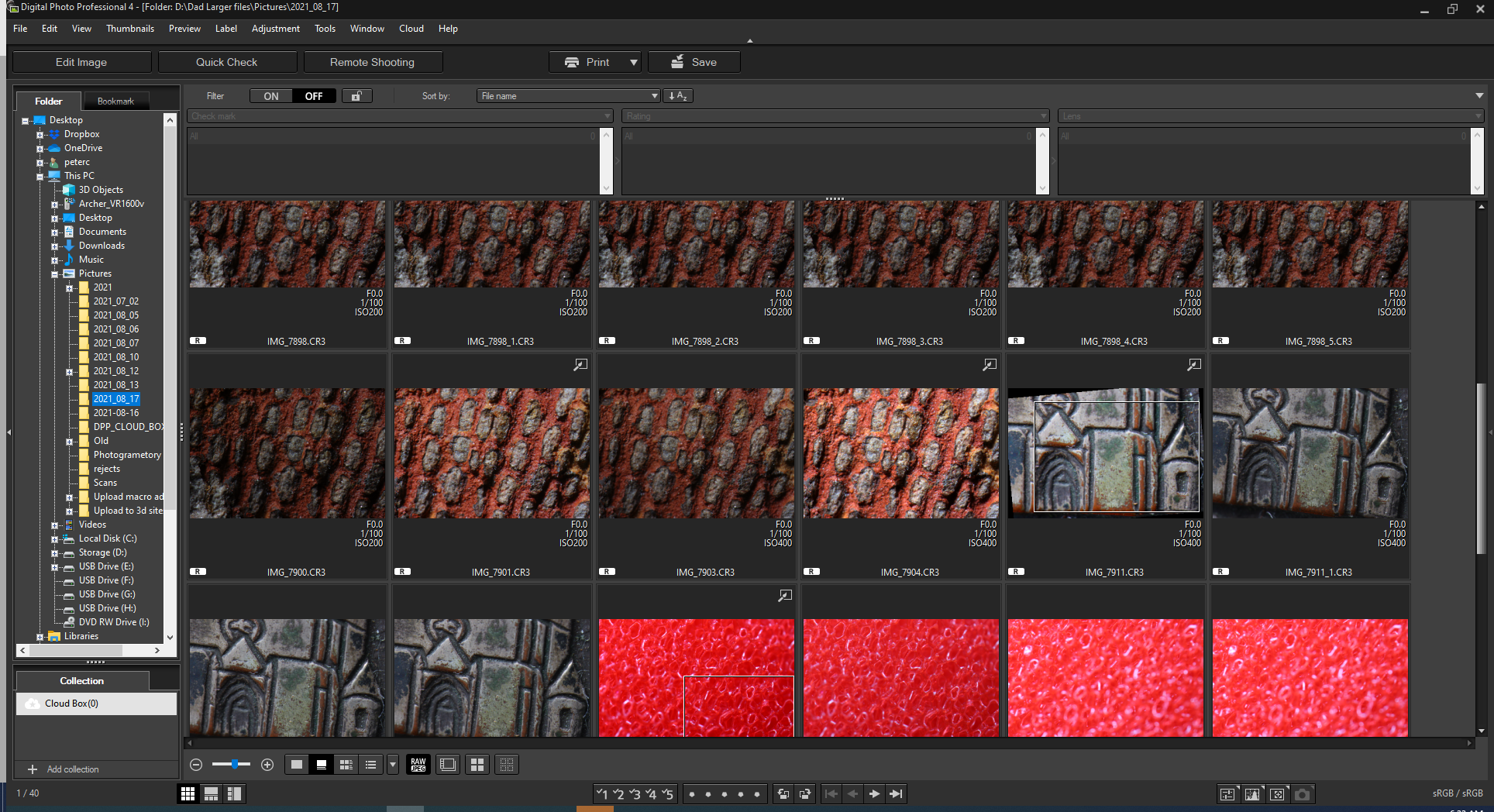Apply check mark 1 to image
1494x812 pixels.
click(x=602, y=794)
